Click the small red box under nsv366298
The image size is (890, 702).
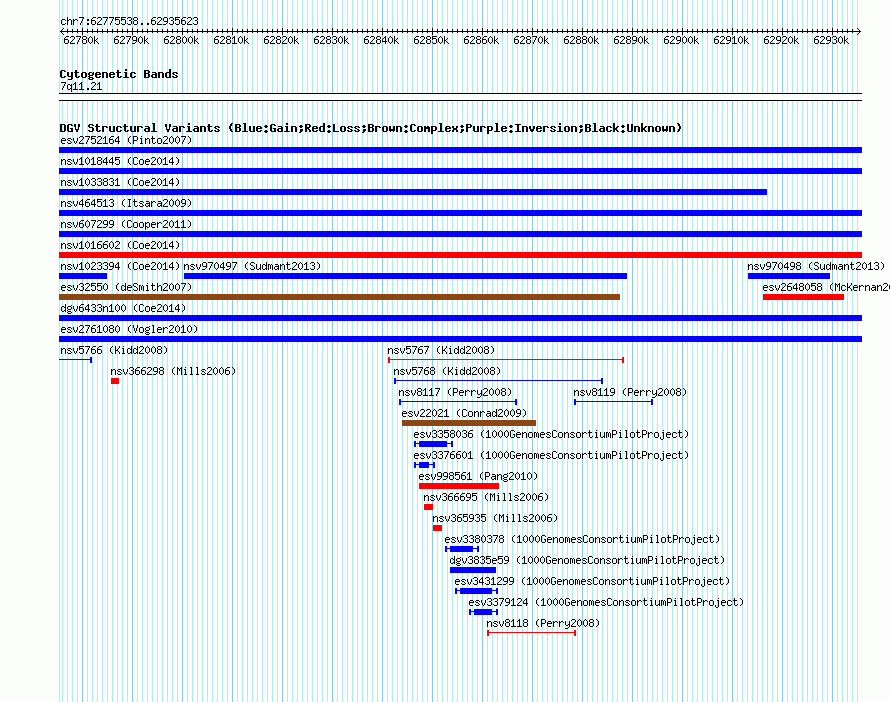point(115,381)
